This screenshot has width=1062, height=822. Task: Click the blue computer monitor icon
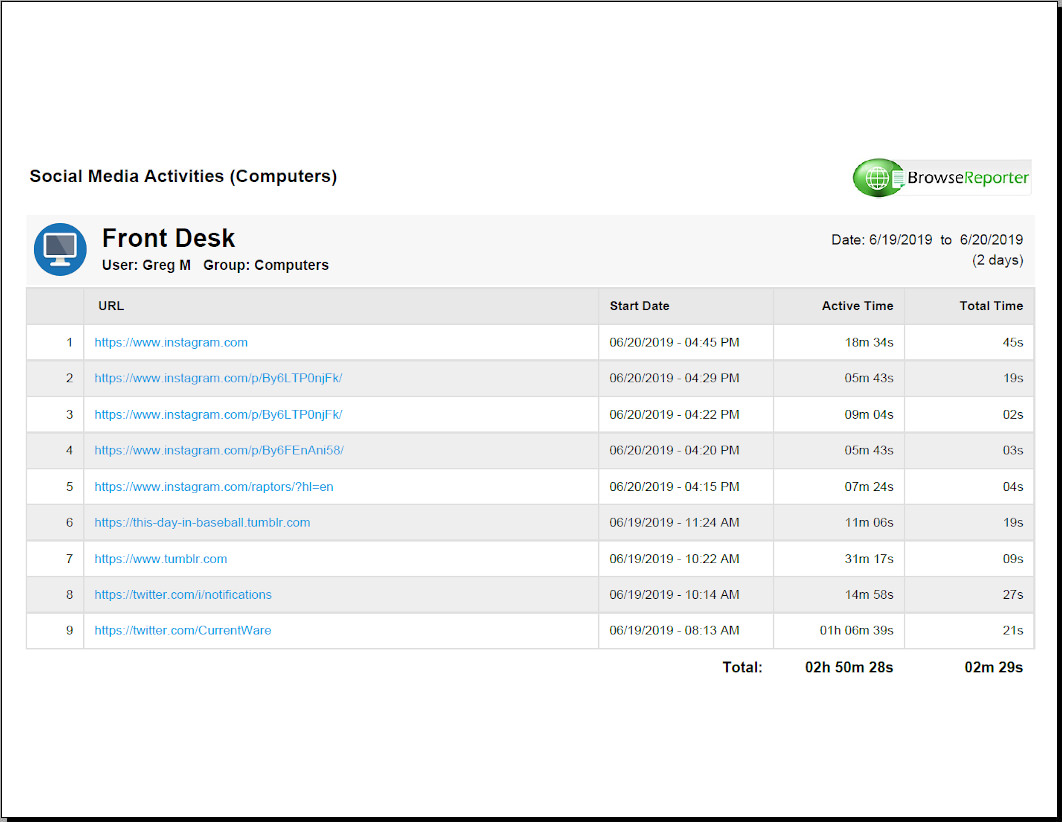click(x=60, y=249)
